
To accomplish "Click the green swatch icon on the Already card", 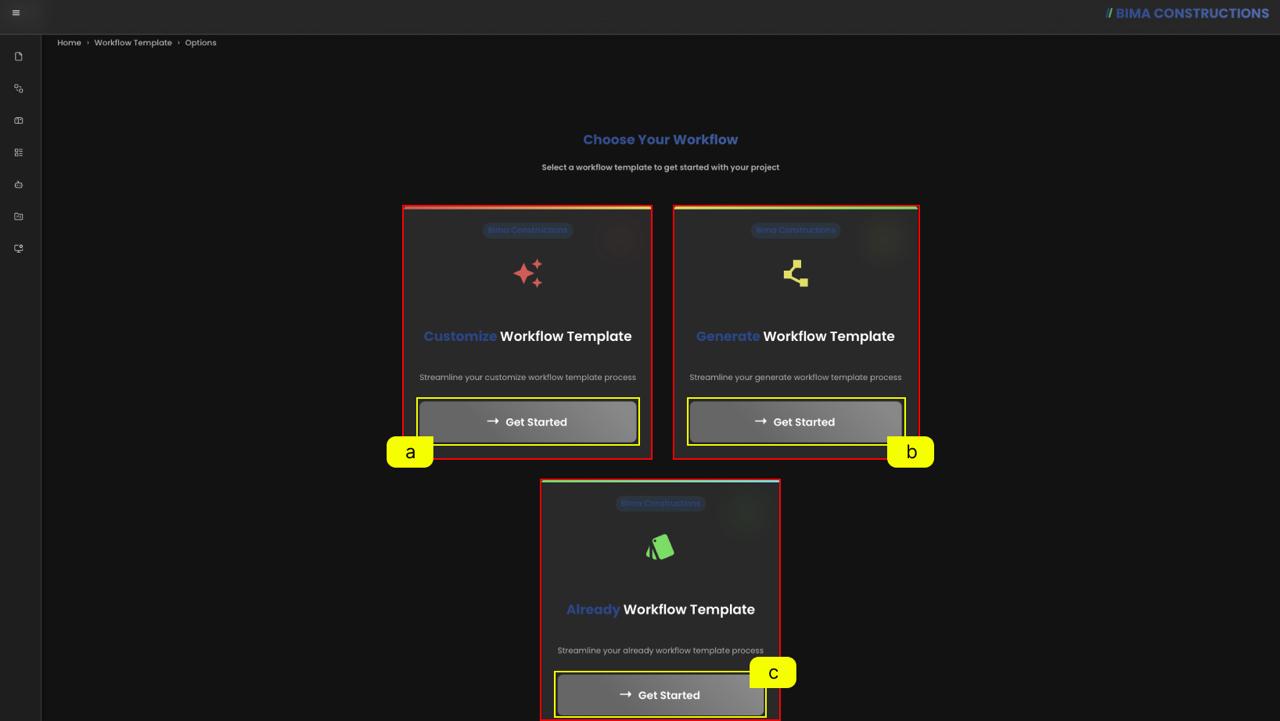I will pyautogui.click(x=660, y=546).
